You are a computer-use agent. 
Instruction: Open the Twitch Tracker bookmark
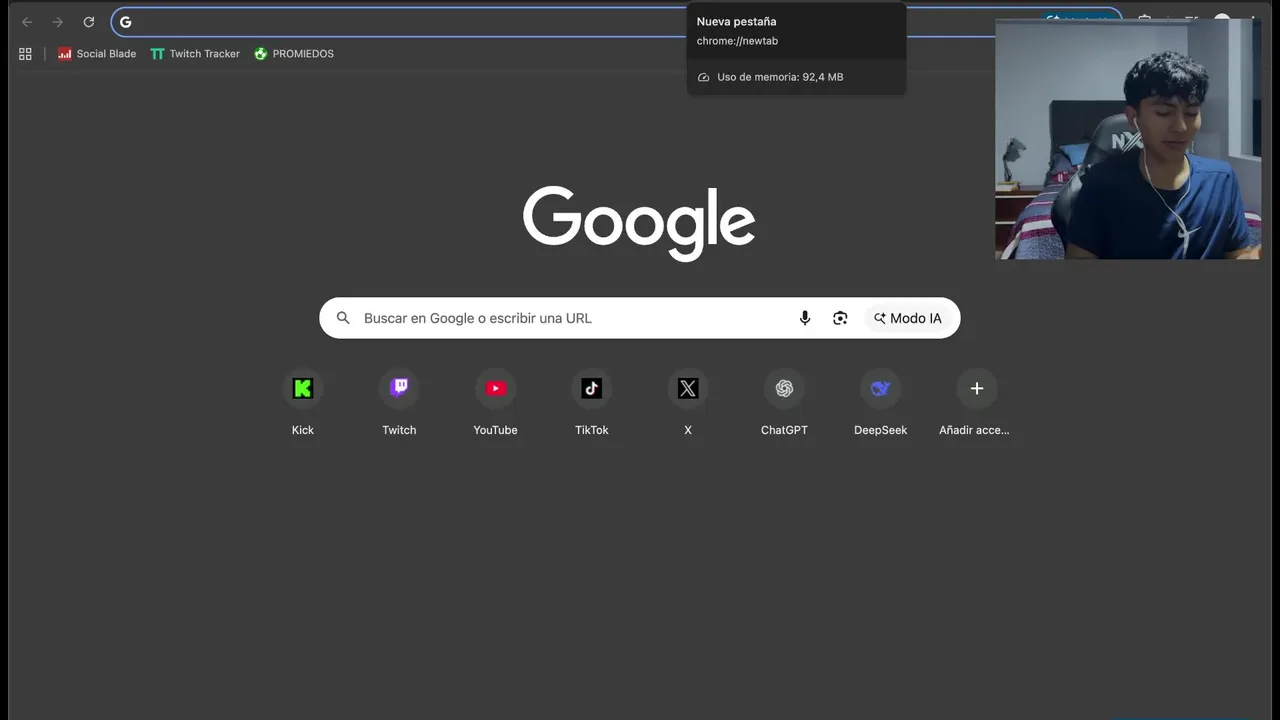pos(195,54)
